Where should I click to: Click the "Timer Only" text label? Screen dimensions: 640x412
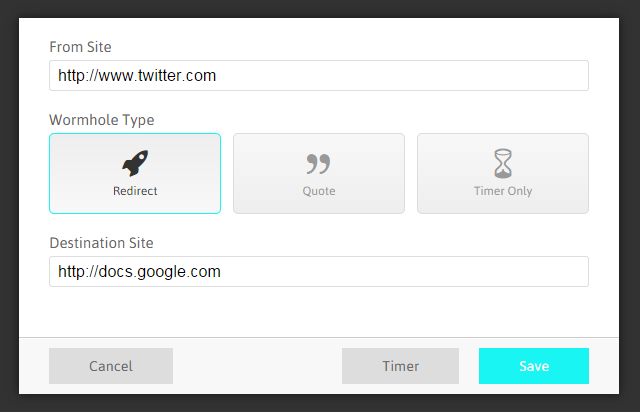[502, 191]
